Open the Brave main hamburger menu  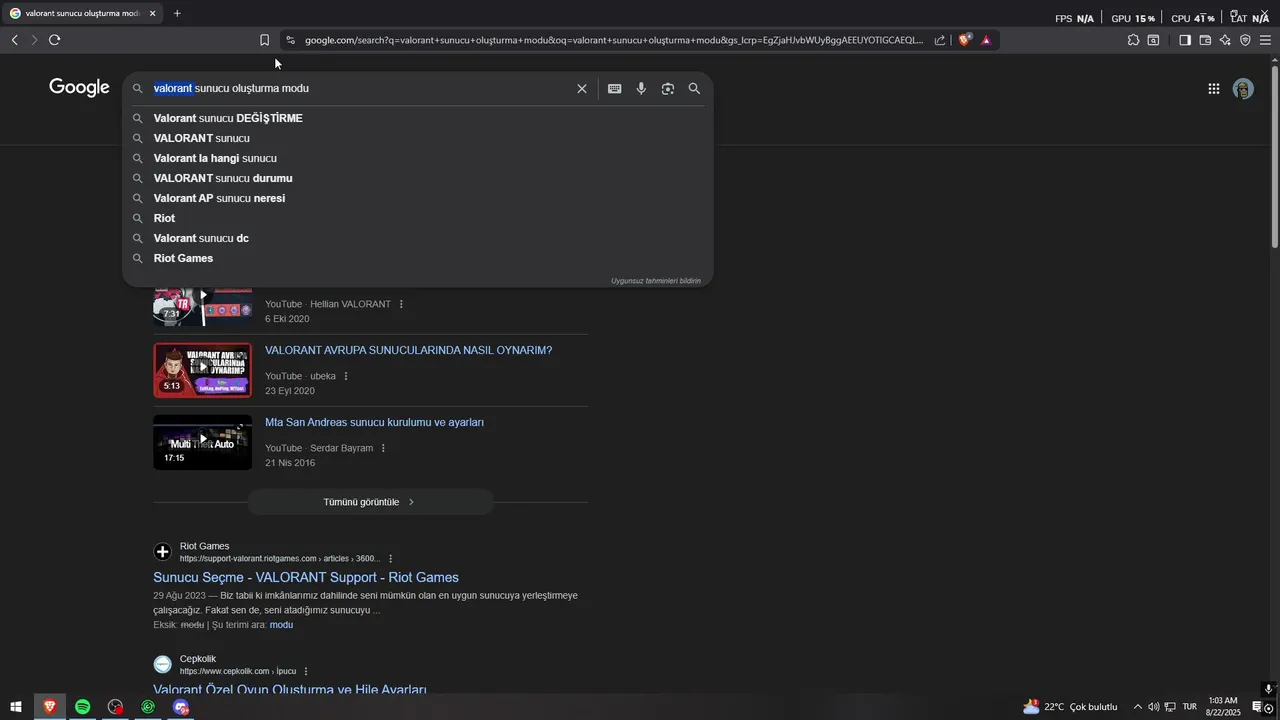coord(1265,40)
